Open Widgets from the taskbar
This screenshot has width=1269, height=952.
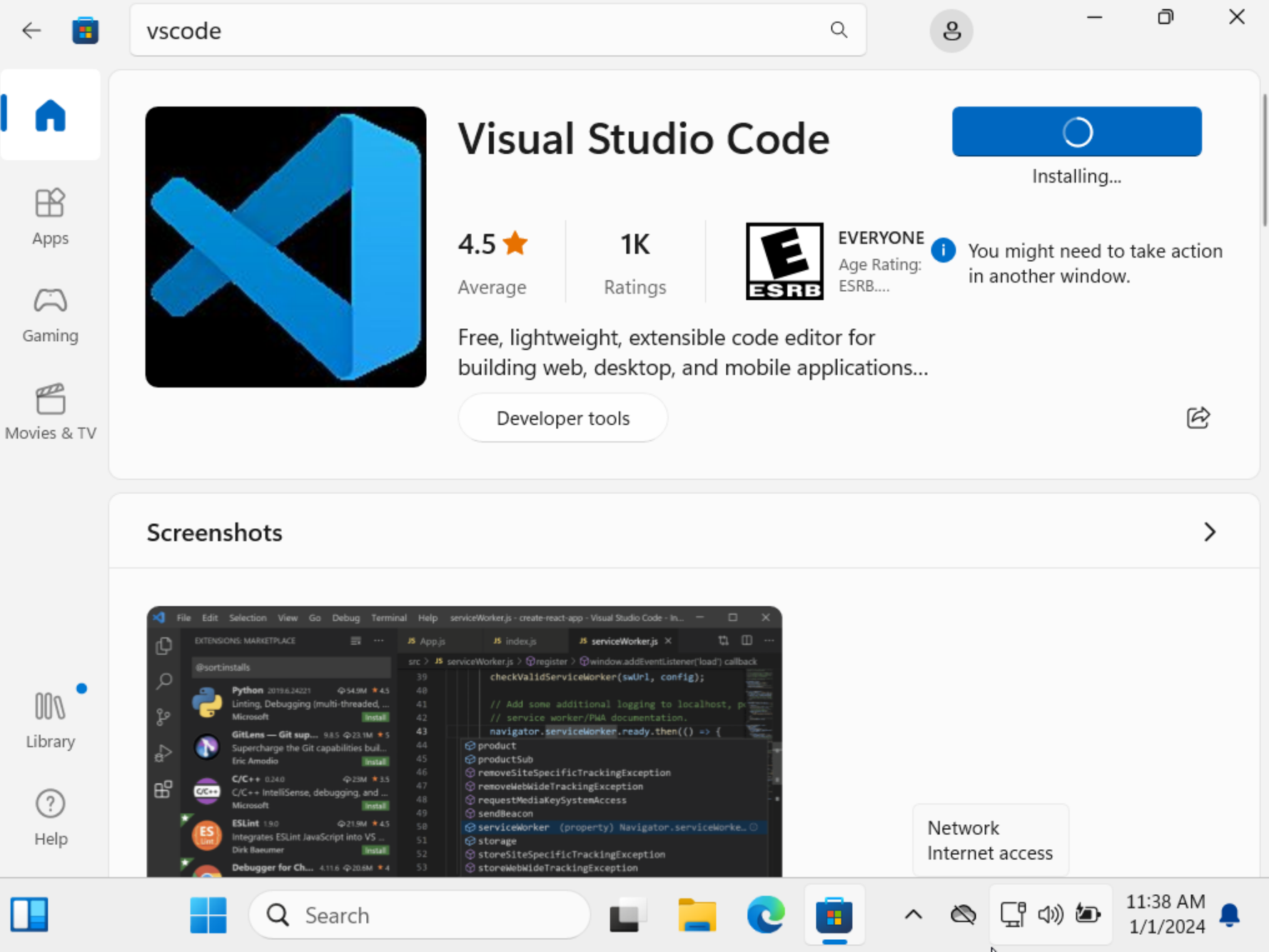coord(29,915)
